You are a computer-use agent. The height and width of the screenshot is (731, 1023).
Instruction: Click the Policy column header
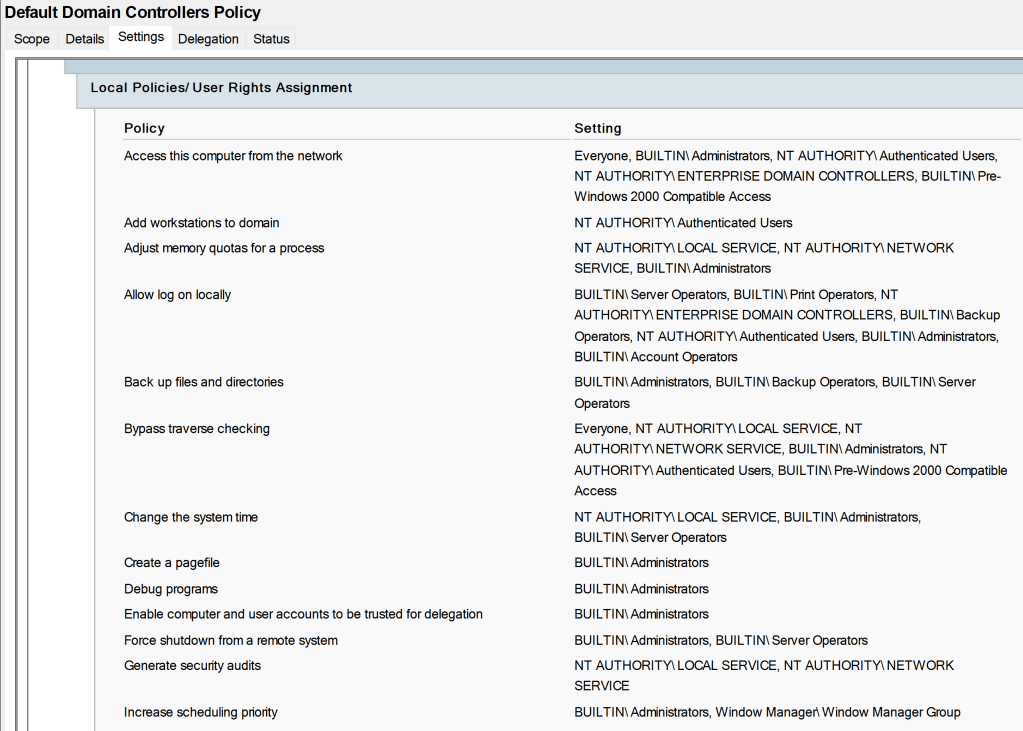(144, 128)
